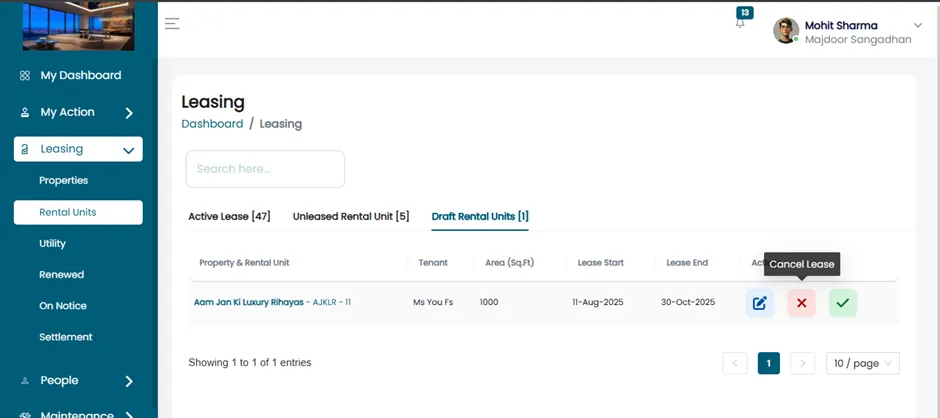Viewport: 940px width, 418px height.
Task: Go to My Dashboard menu item
Action: point(80,76)
